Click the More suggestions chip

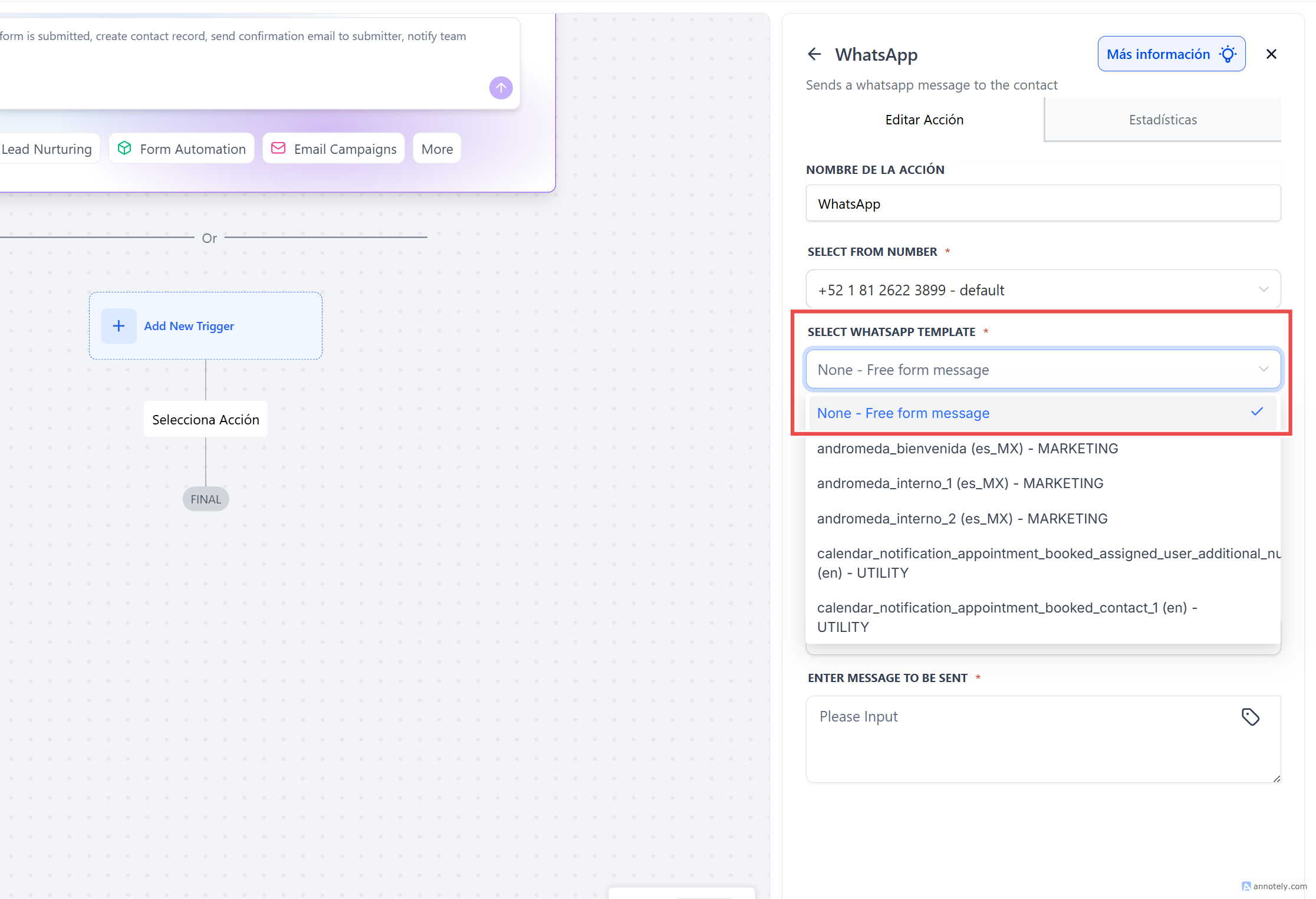[x=437, y=149]
